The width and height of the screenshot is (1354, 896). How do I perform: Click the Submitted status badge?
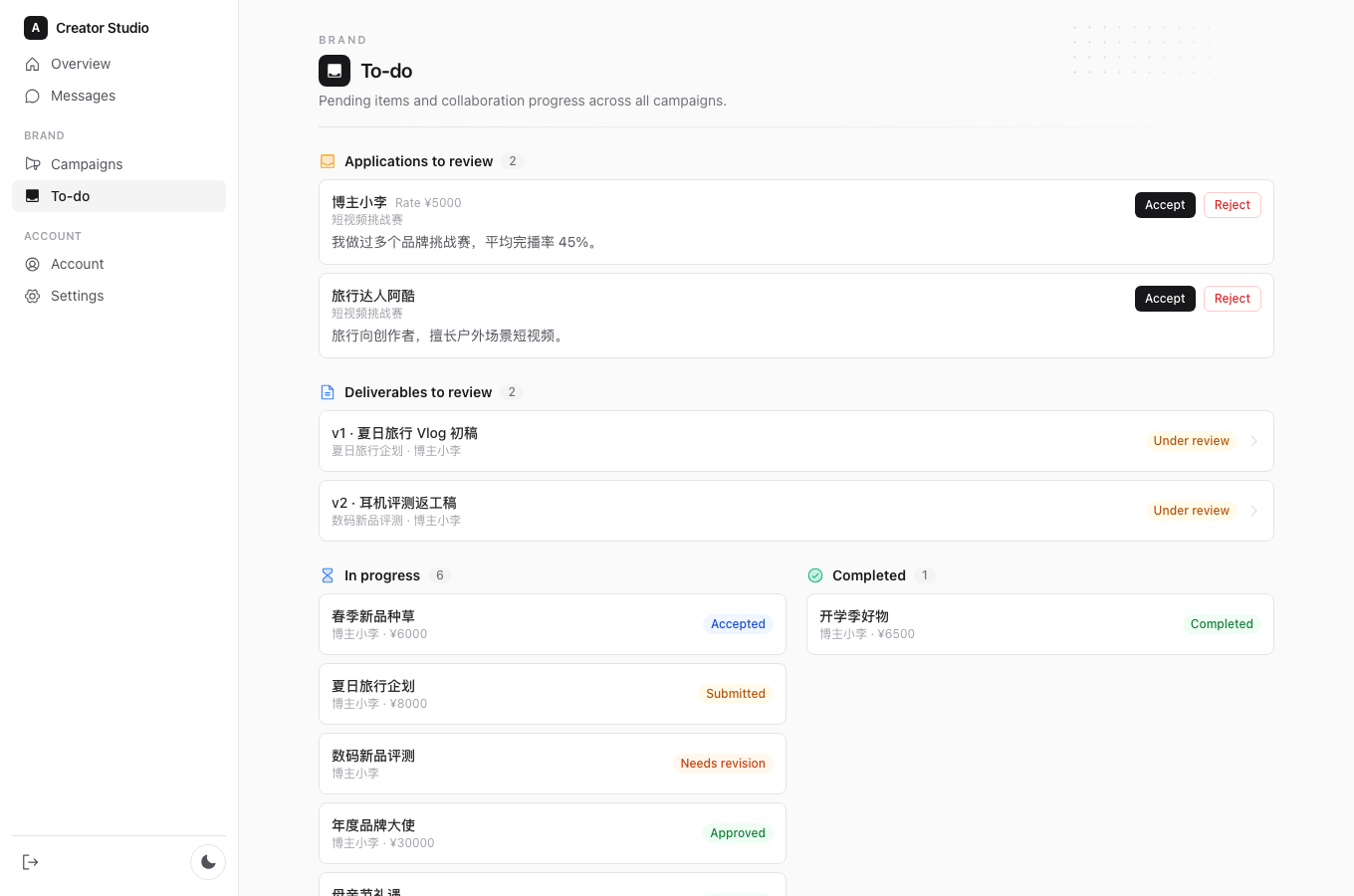click(x=736, y=694)
